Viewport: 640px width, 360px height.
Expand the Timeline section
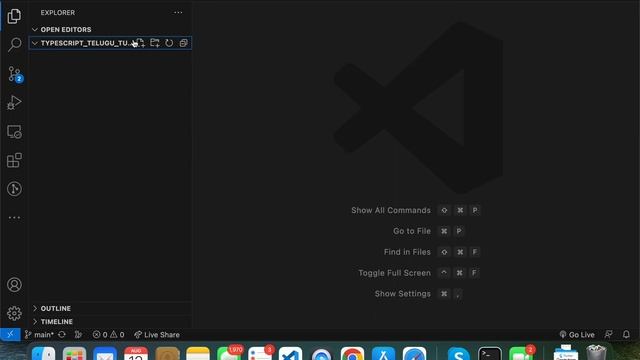[x=110, y=322]
